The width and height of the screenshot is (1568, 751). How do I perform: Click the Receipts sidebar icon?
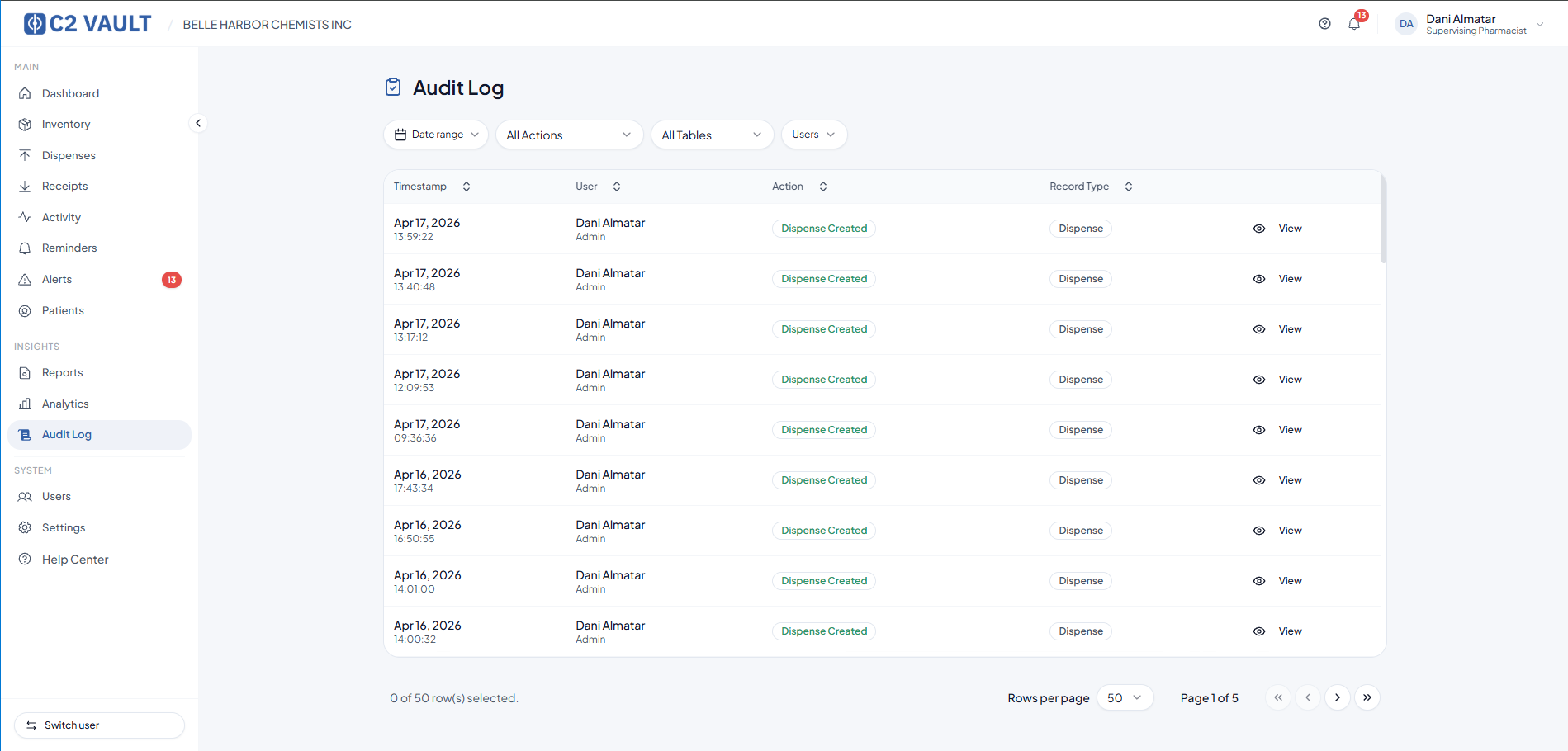pos(26,186)
